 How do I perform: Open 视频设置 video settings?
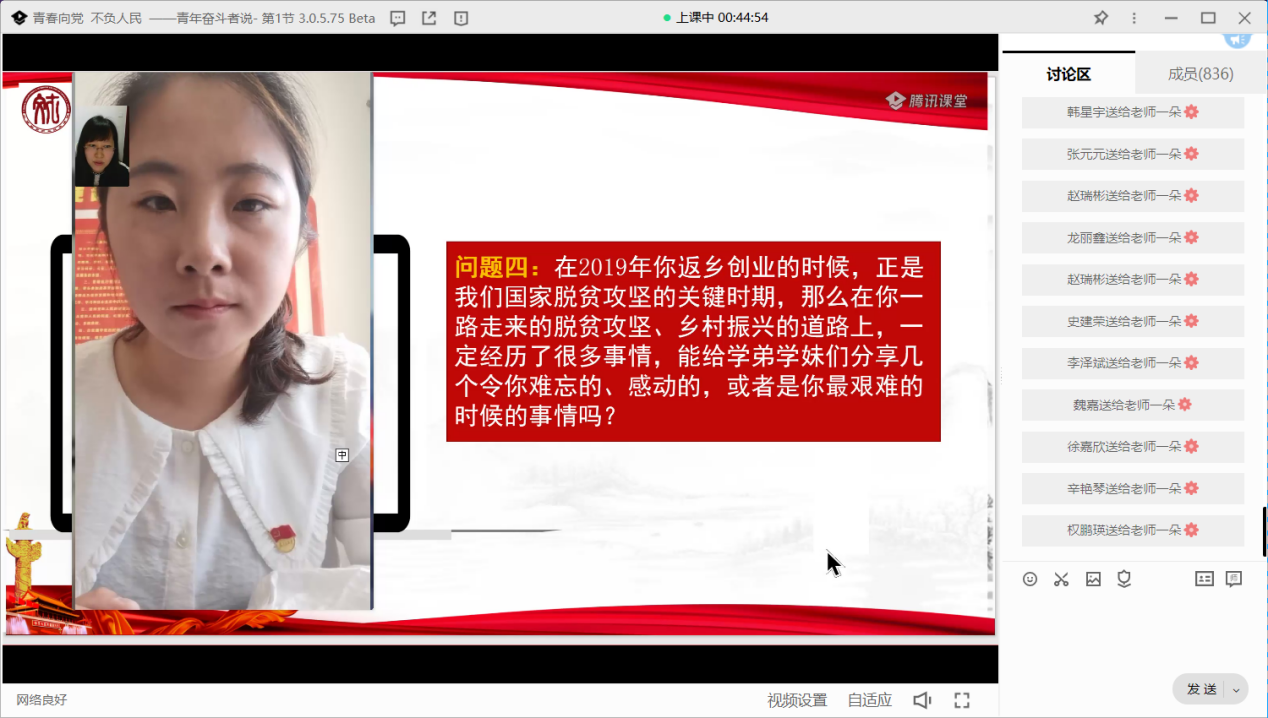coord(797,700)
